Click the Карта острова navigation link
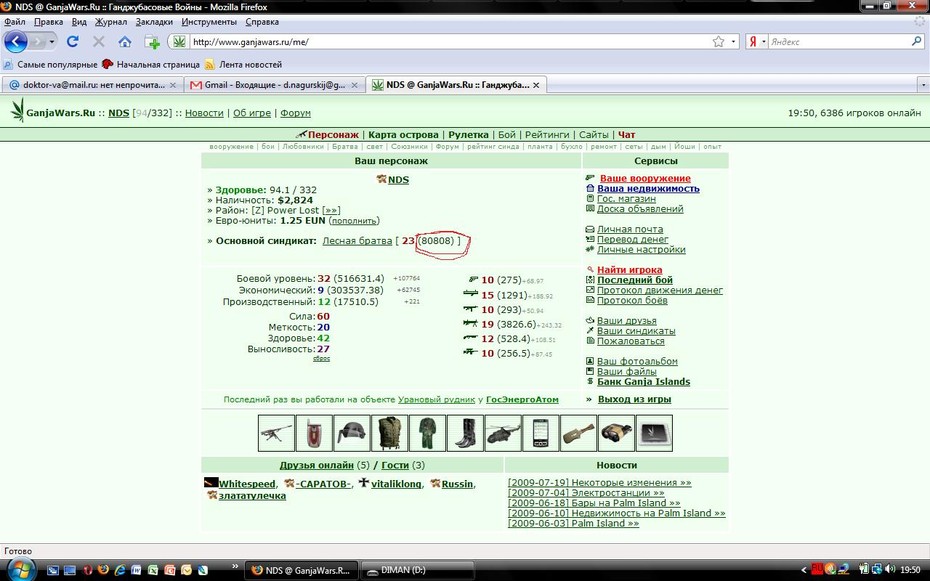Image resolution: width=930 pixels, height=581 pixels. point(403,135)
